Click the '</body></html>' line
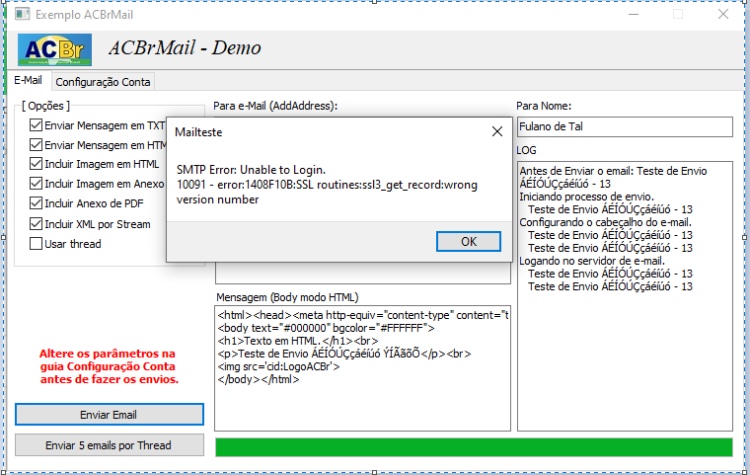Viewport: 750px width, 475px height. (x=258, y=380)
